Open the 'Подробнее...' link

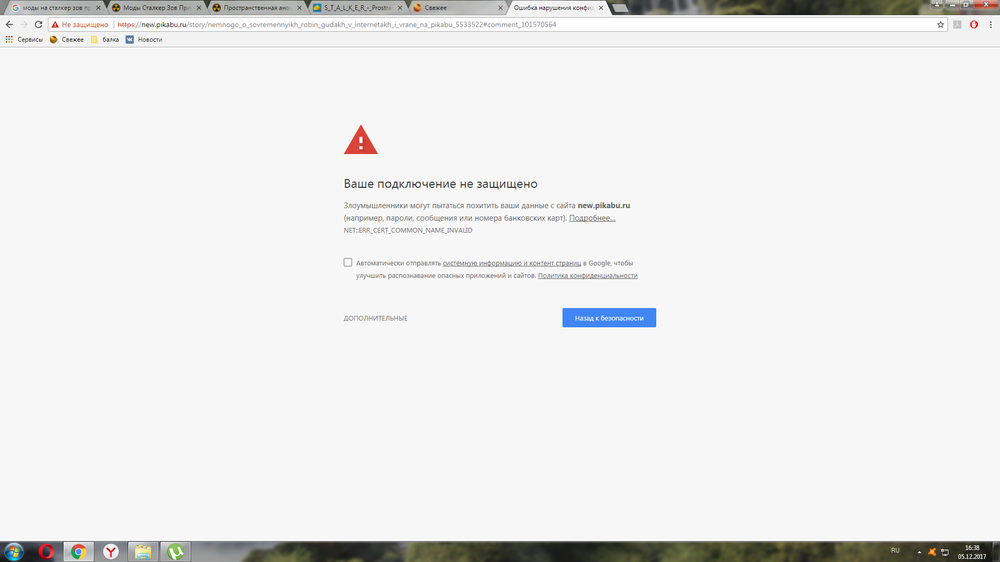click(592, 218)
